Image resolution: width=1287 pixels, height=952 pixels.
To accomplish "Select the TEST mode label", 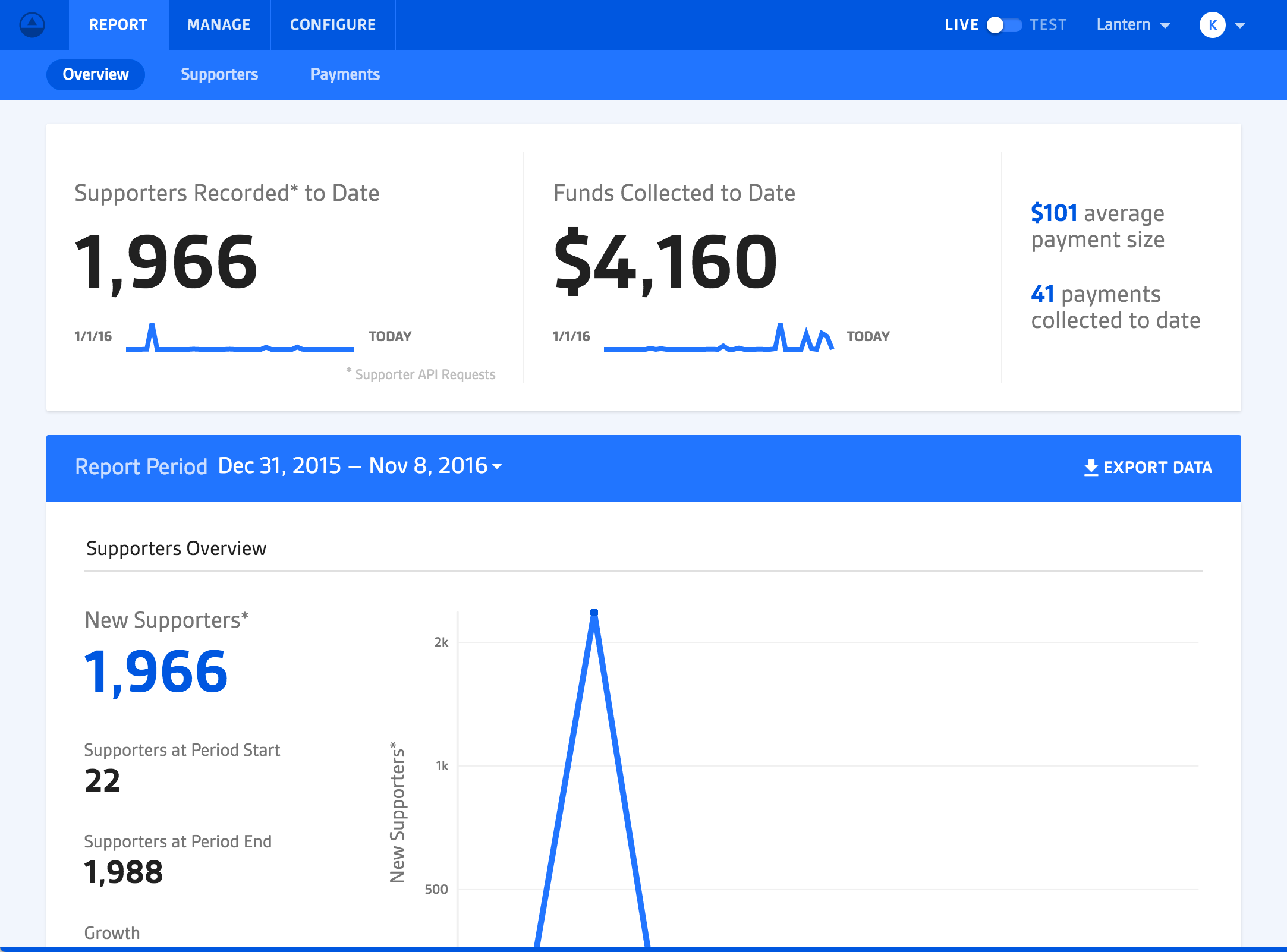I will click(1048, 25).
